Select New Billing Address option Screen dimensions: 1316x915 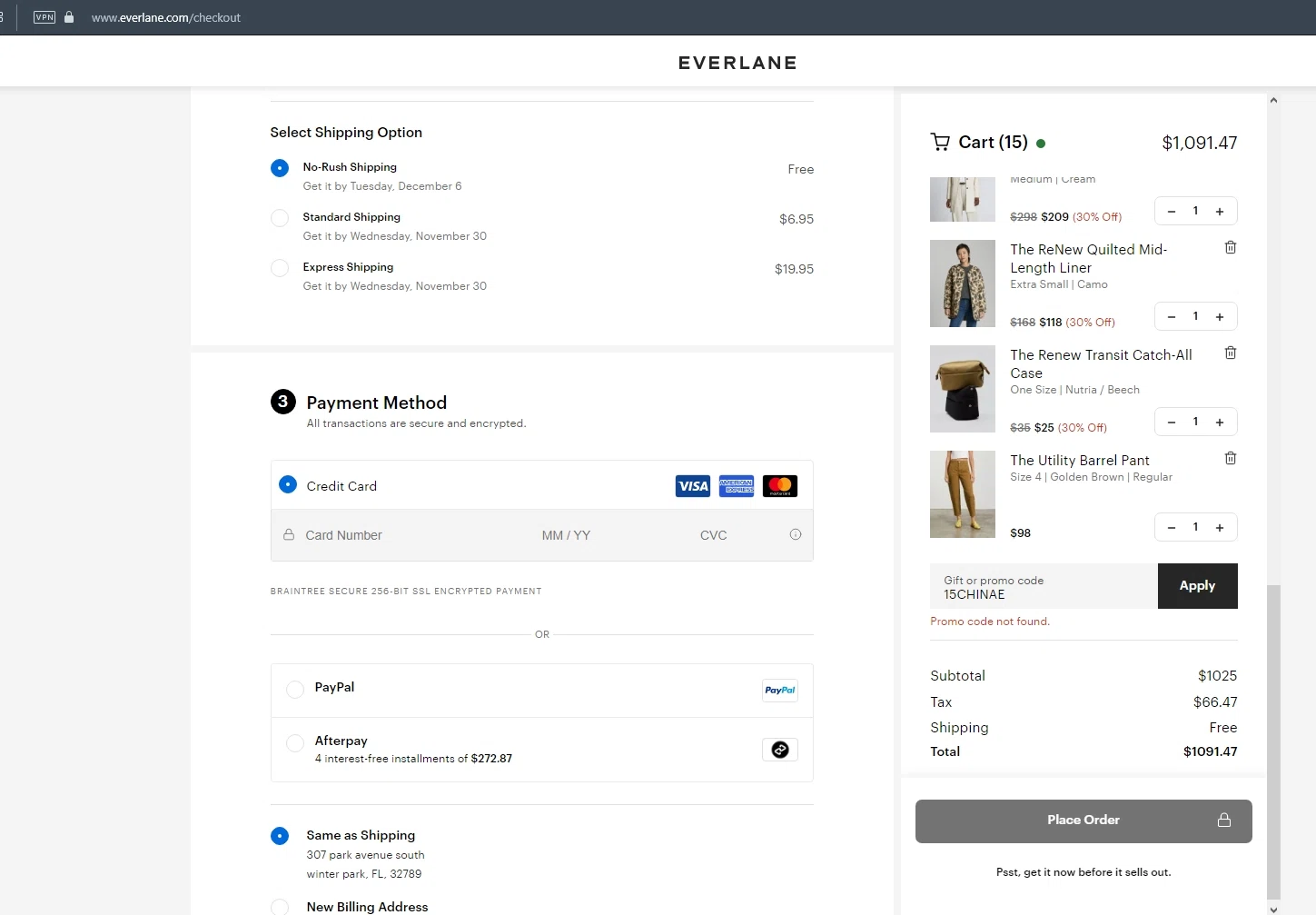point(280,907)
